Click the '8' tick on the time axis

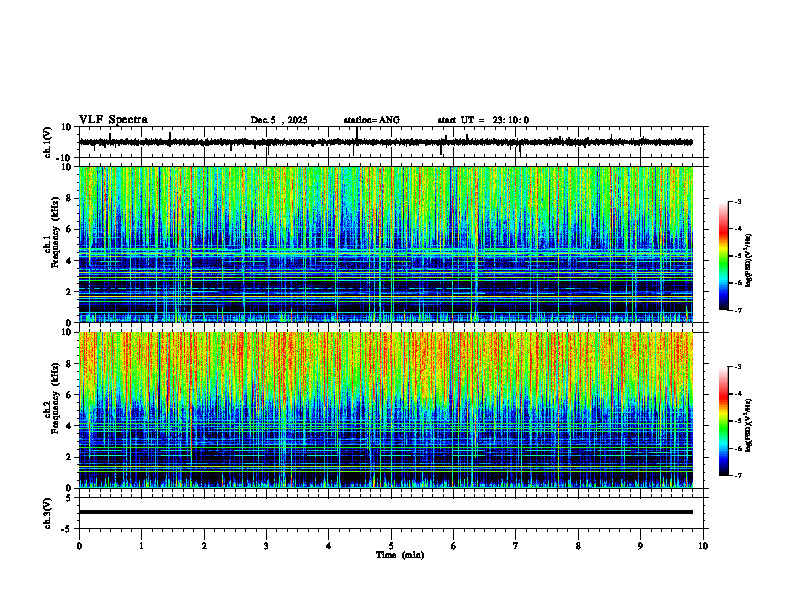(x=578, y=546)
